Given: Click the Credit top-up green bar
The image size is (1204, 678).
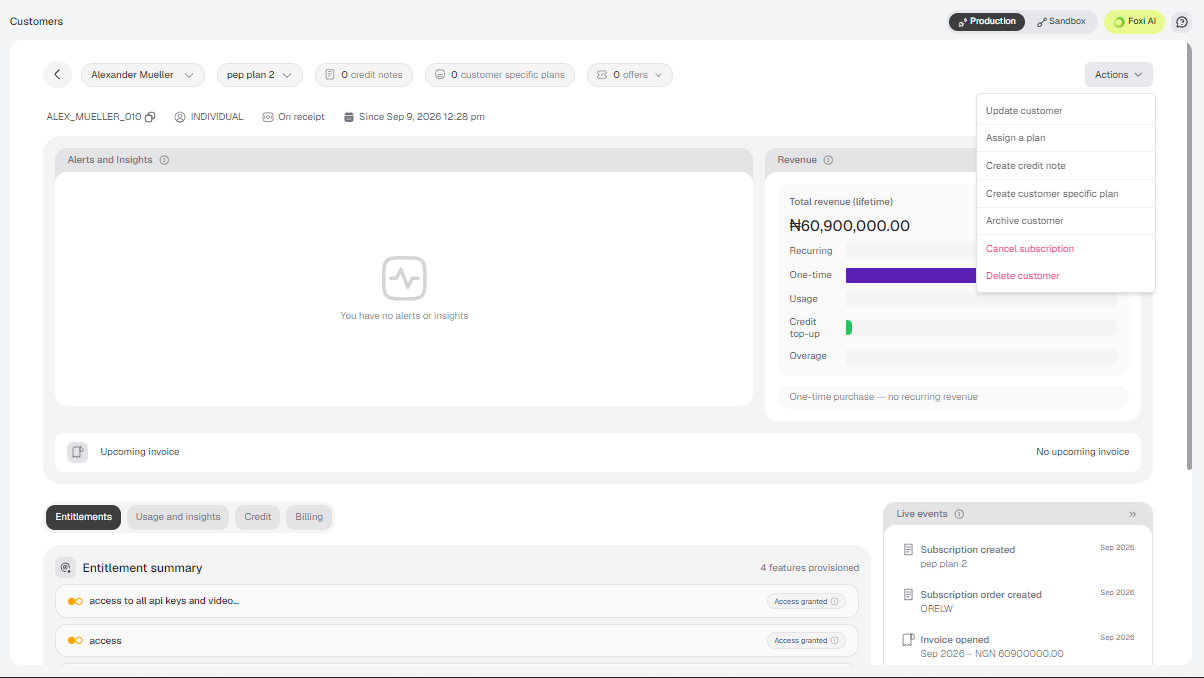Looking at the screenshot, I should (849, 327).
